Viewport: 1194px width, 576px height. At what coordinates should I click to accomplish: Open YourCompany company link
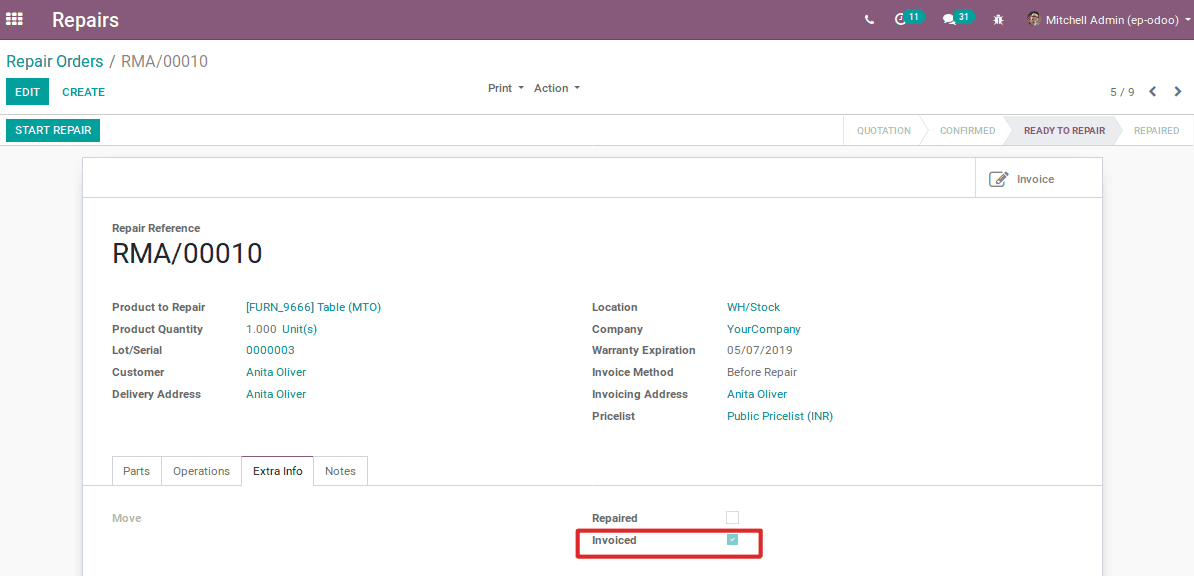[764, 329]
